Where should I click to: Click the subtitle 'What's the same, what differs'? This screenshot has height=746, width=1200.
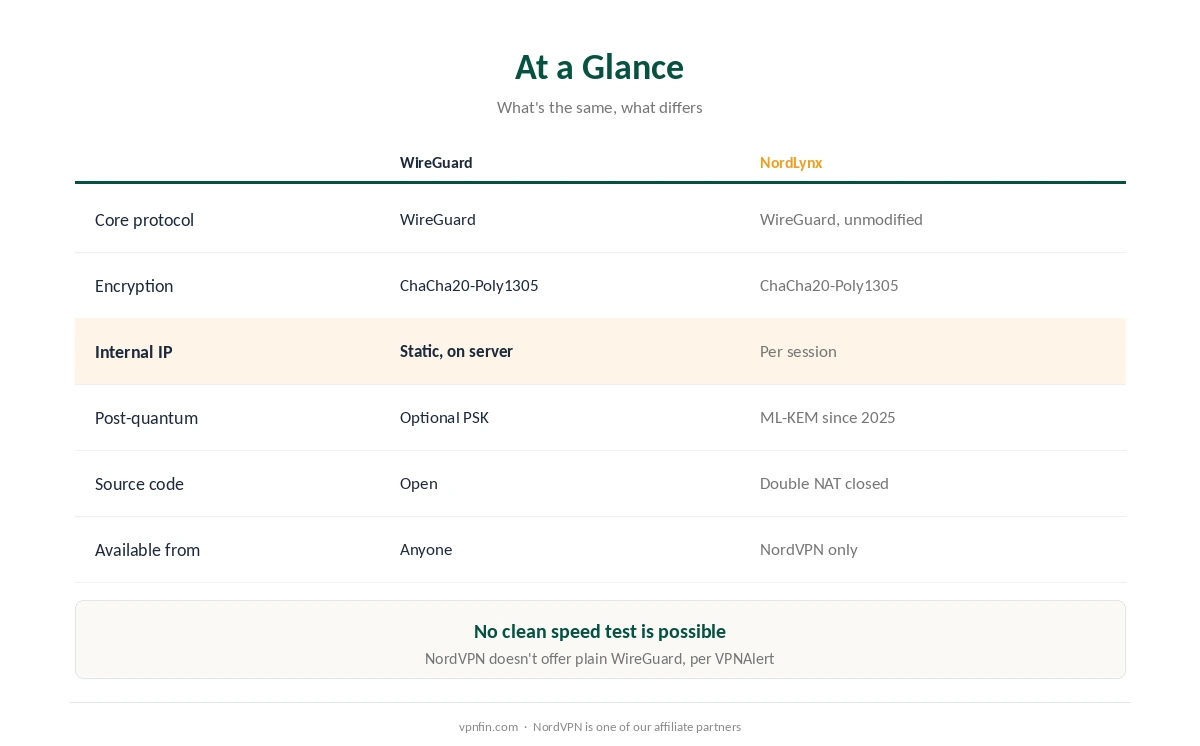point(599,107)
